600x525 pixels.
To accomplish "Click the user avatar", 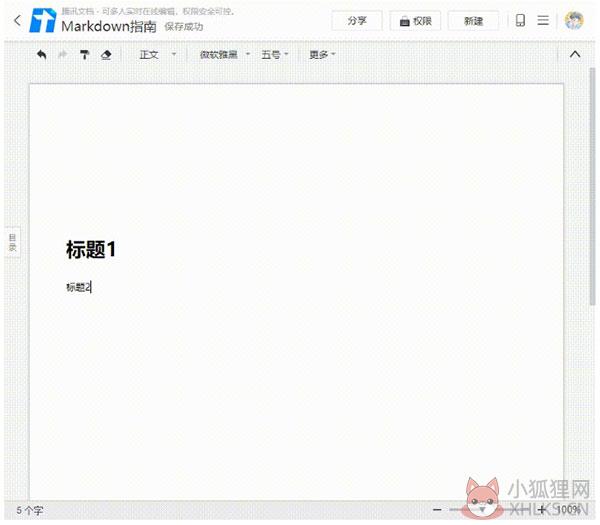I will (574, 20).
